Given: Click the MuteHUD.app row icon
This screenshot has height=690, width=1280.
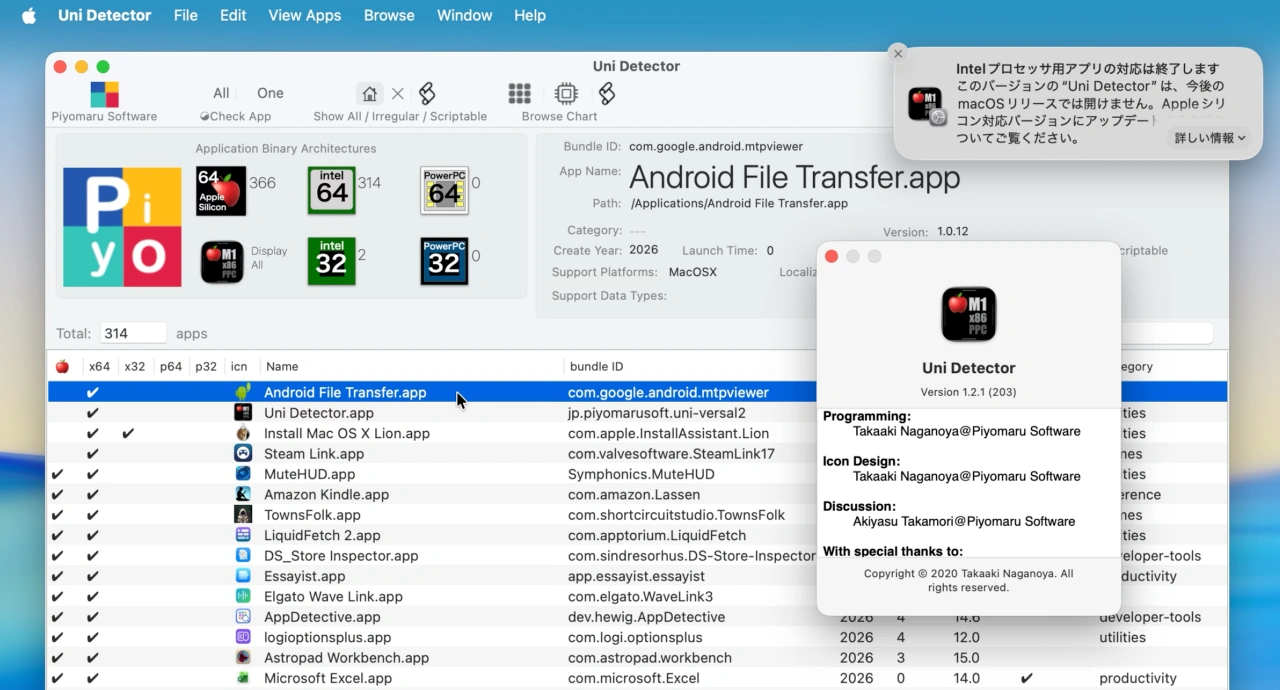Looking at the screenshot, I should click(243, 474).
